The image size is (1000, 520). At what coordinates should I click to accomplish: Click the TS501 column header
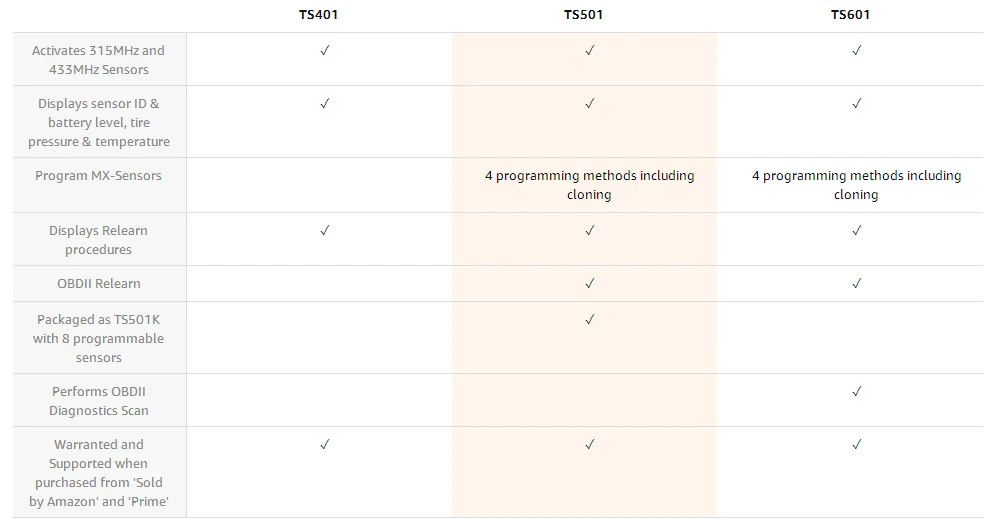[x=584, y=14]
